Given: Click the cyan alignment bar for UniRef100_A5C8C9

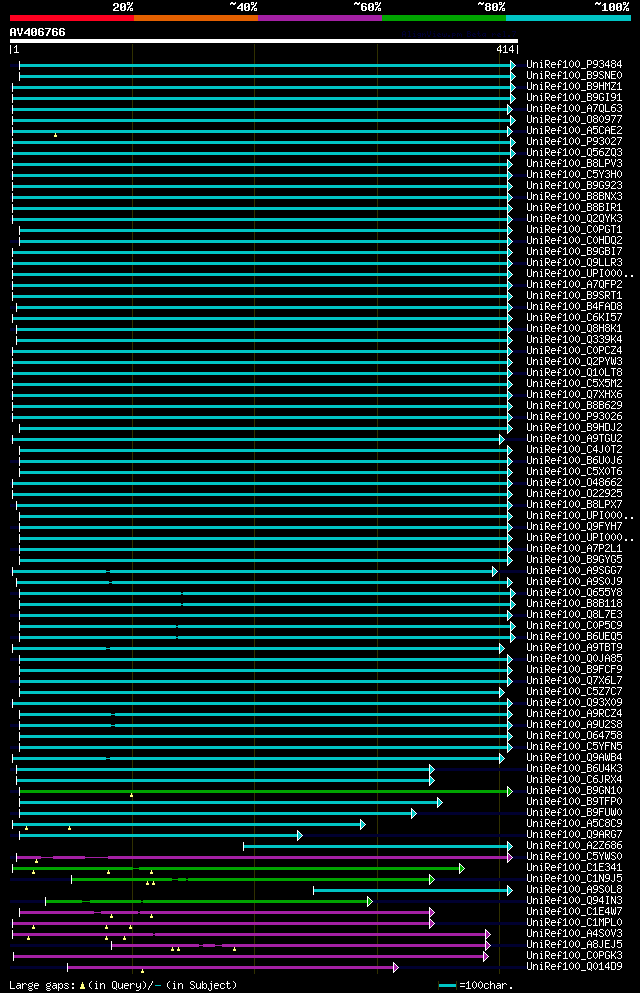Looking at the screenshot, I should (x=189, y=825).
